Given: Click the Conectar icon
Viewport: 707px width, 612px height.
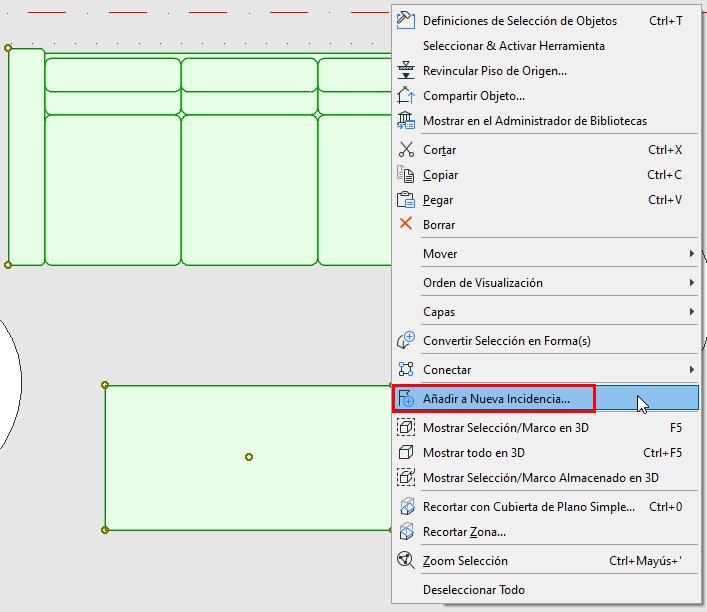Looking at the screenshot, I should tap(406, 369).
